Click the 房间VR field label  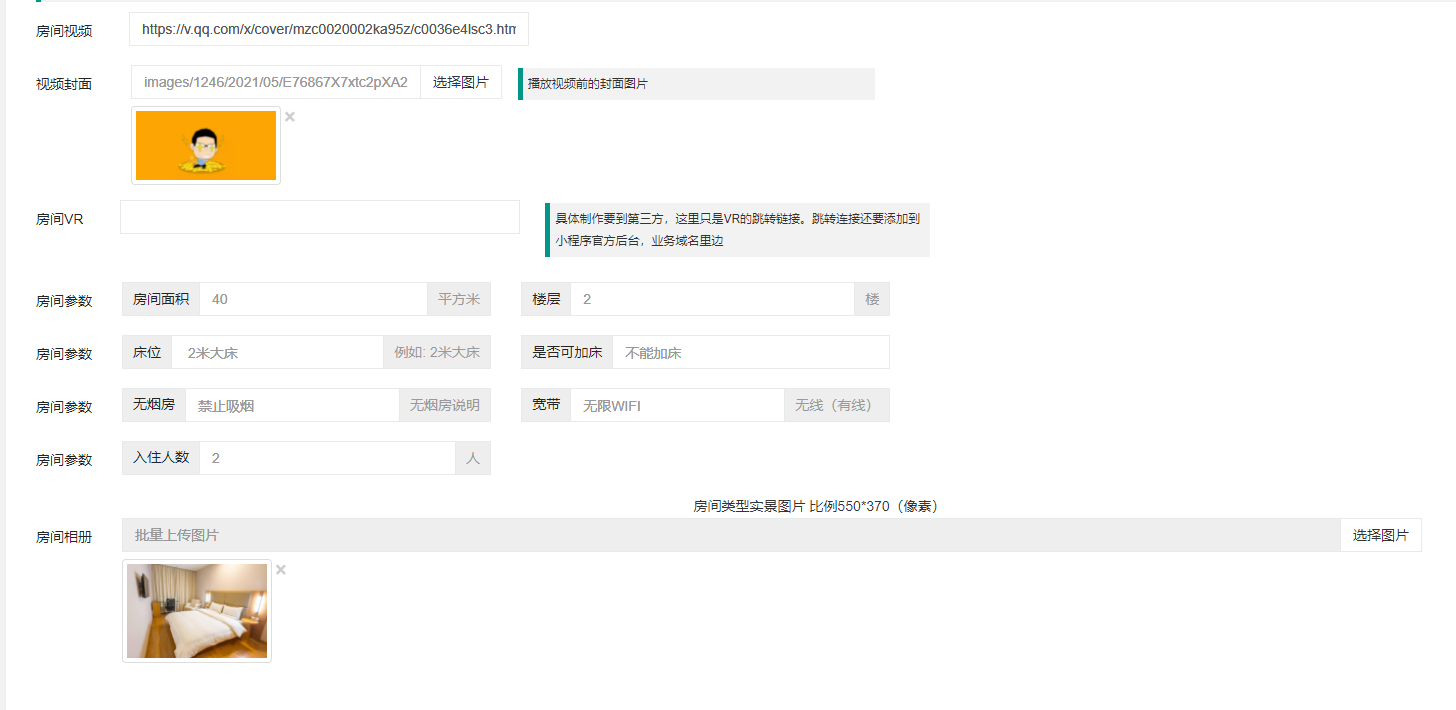point(60,219)
